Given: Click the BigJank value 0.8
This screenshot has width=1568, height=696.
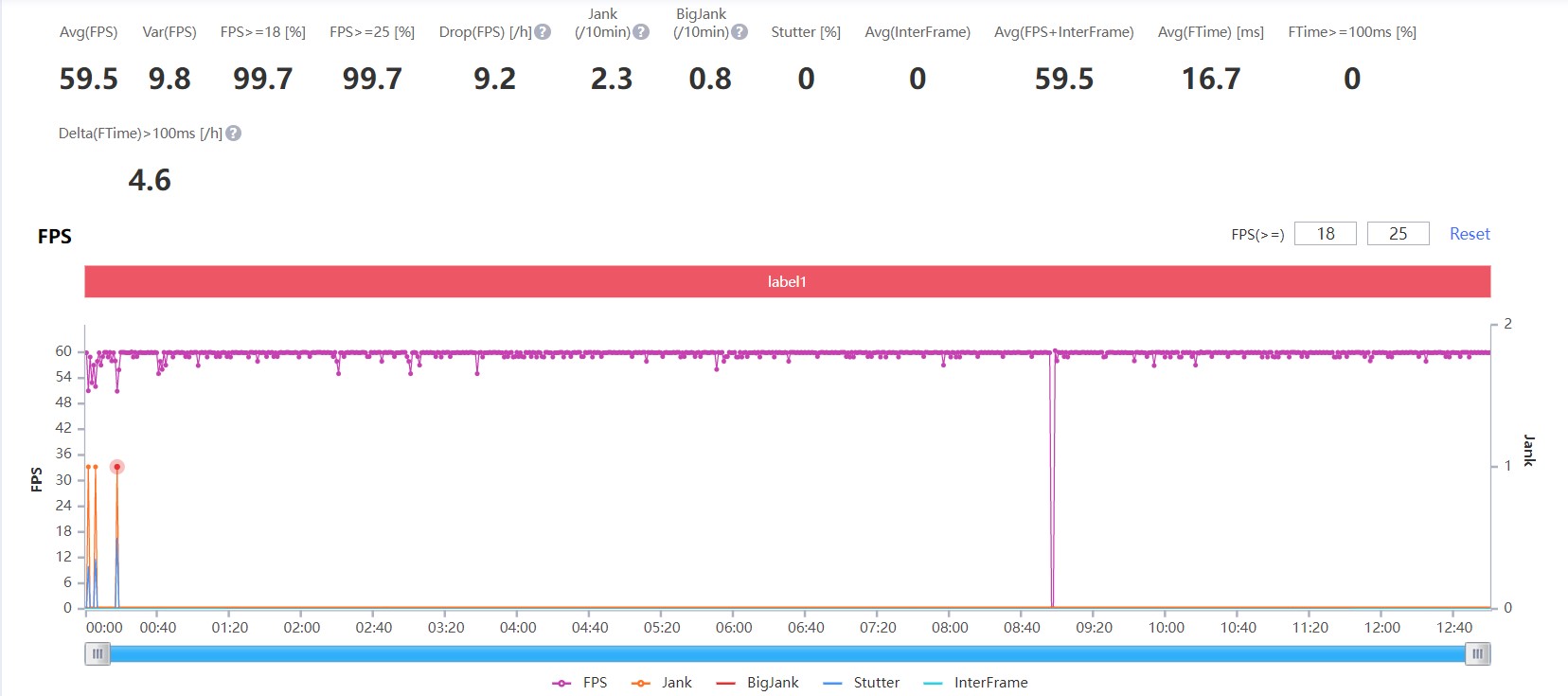Looking at the screenshot, I should [710, 79].
